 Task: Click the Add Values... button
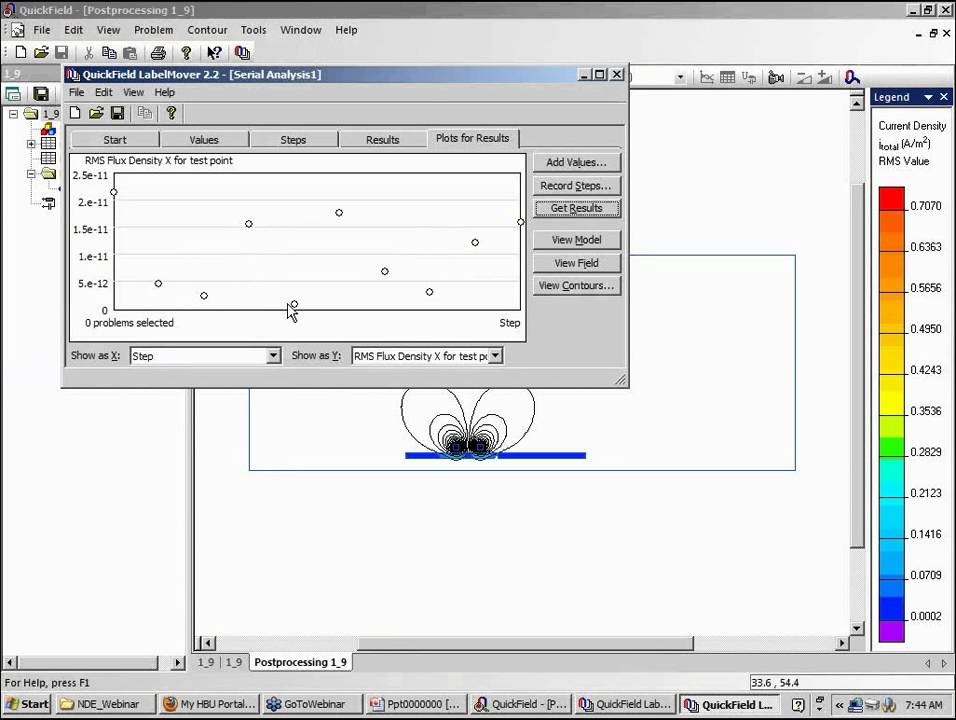[577, 162]
